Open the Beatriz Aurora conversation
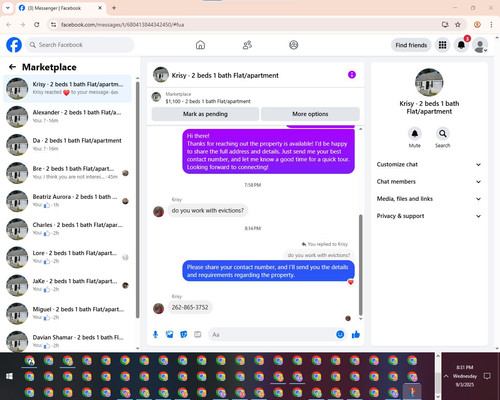Image resolution: width=500 pixels, height=400 pixels. (x=68, y=201)
